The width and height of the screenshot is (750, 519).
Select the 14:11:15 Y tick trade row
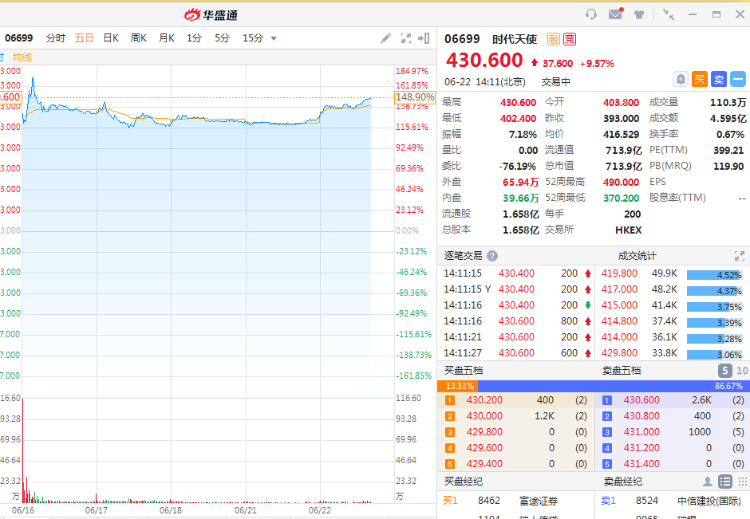point(516,289)
